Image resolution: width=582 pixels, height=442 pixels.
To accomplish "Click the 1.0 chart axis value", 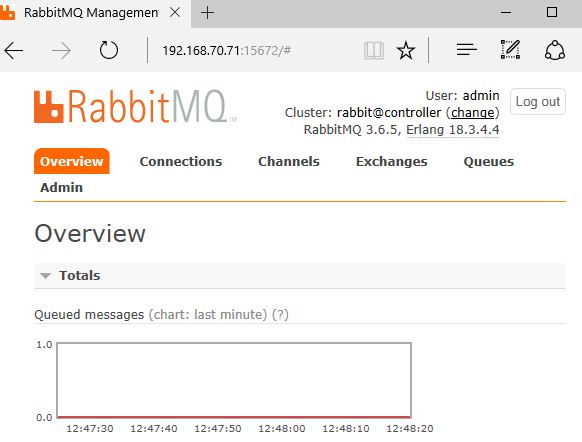I will (44, 345).
